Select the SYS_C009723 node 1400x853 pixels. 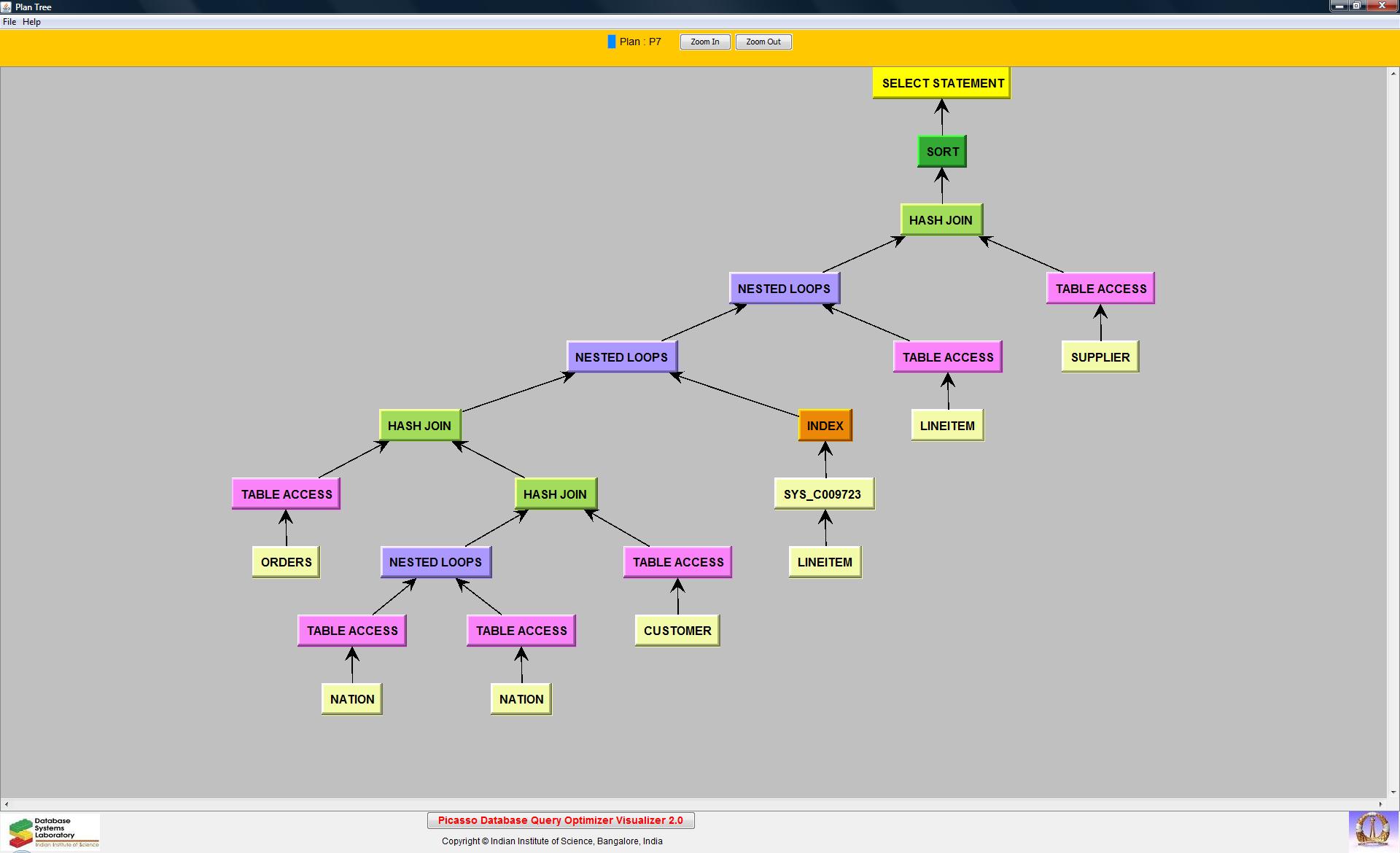click(x=823, y=494)
